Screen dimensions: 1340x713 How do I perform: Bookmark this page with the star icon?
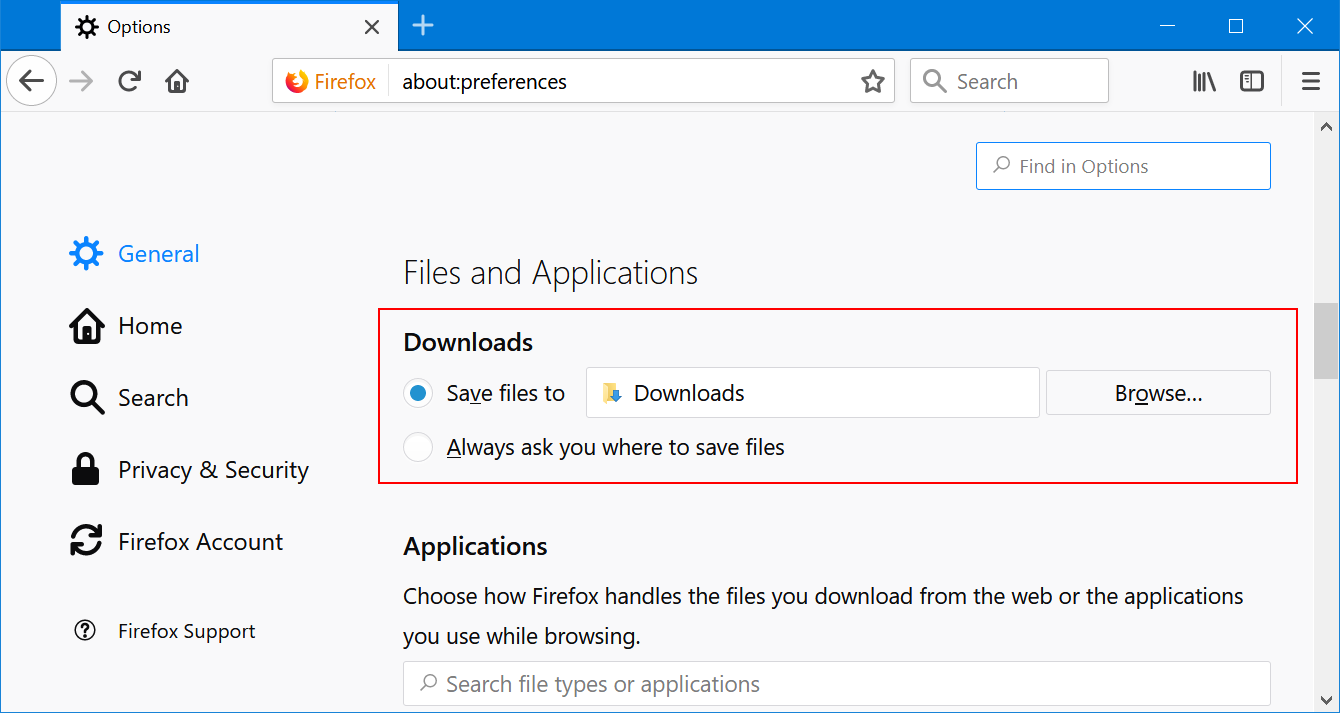(x=872, y=82)
